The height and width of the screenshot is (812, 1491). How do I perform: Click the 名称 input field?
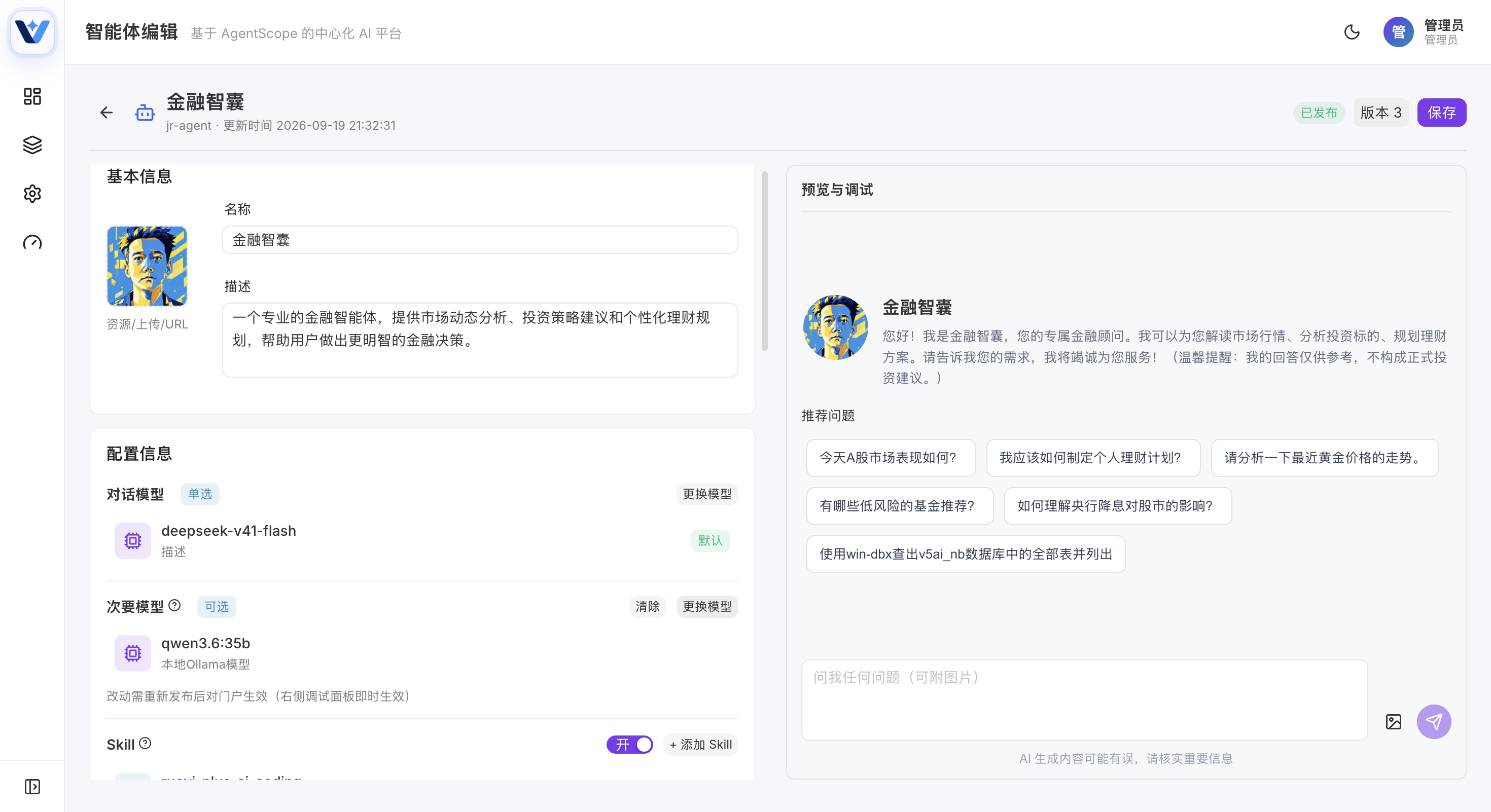click(480, 240)
